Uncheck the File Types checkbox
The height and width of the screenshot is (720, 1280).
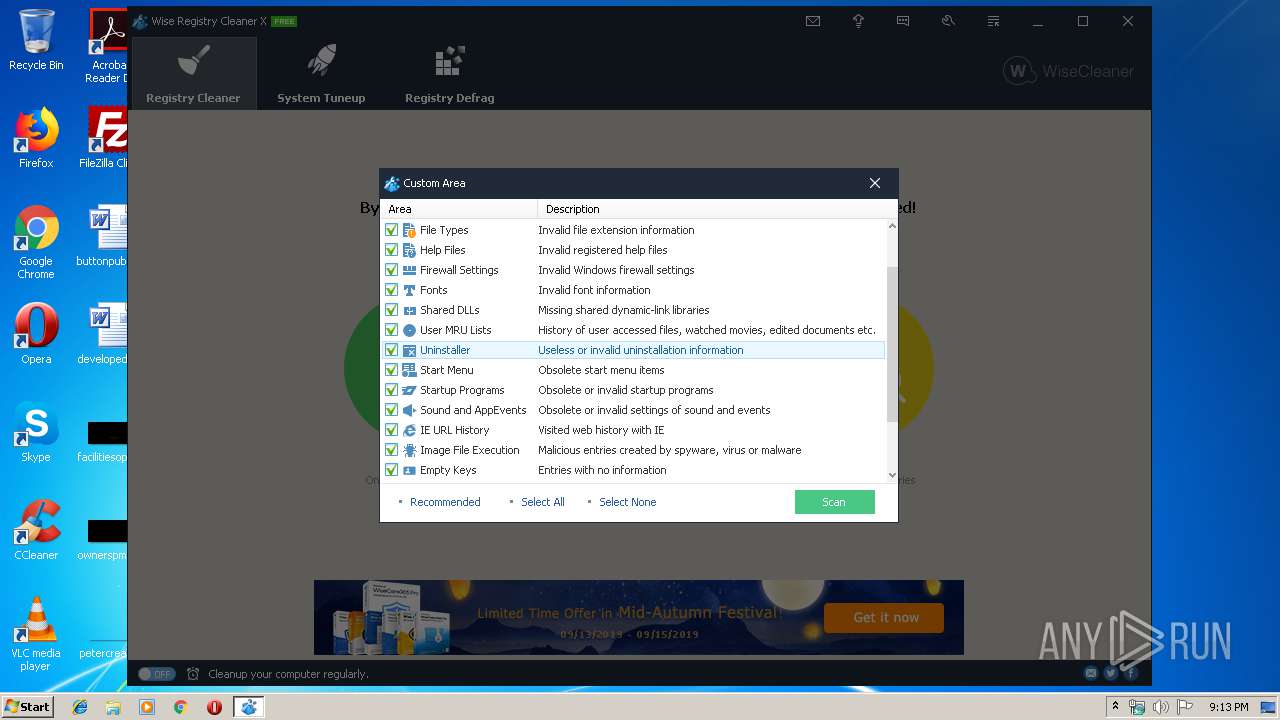pyautogui.click(x=392, y=230)
